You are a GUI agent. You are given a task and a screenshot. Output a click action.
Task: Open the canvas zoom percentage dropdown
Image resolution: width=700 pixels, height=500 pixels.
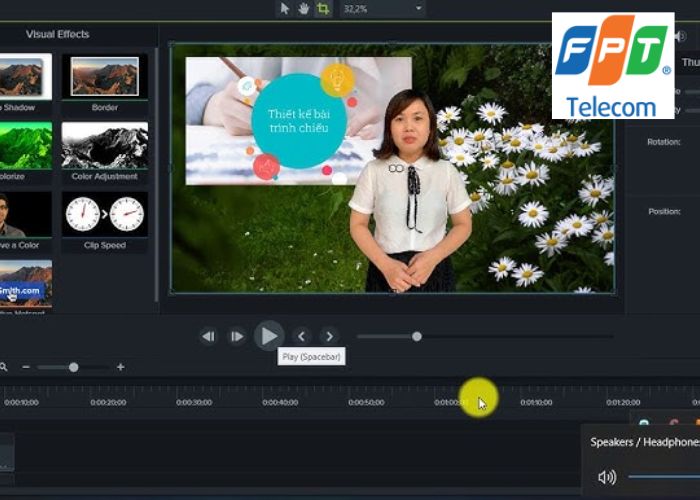click(417, 8)
